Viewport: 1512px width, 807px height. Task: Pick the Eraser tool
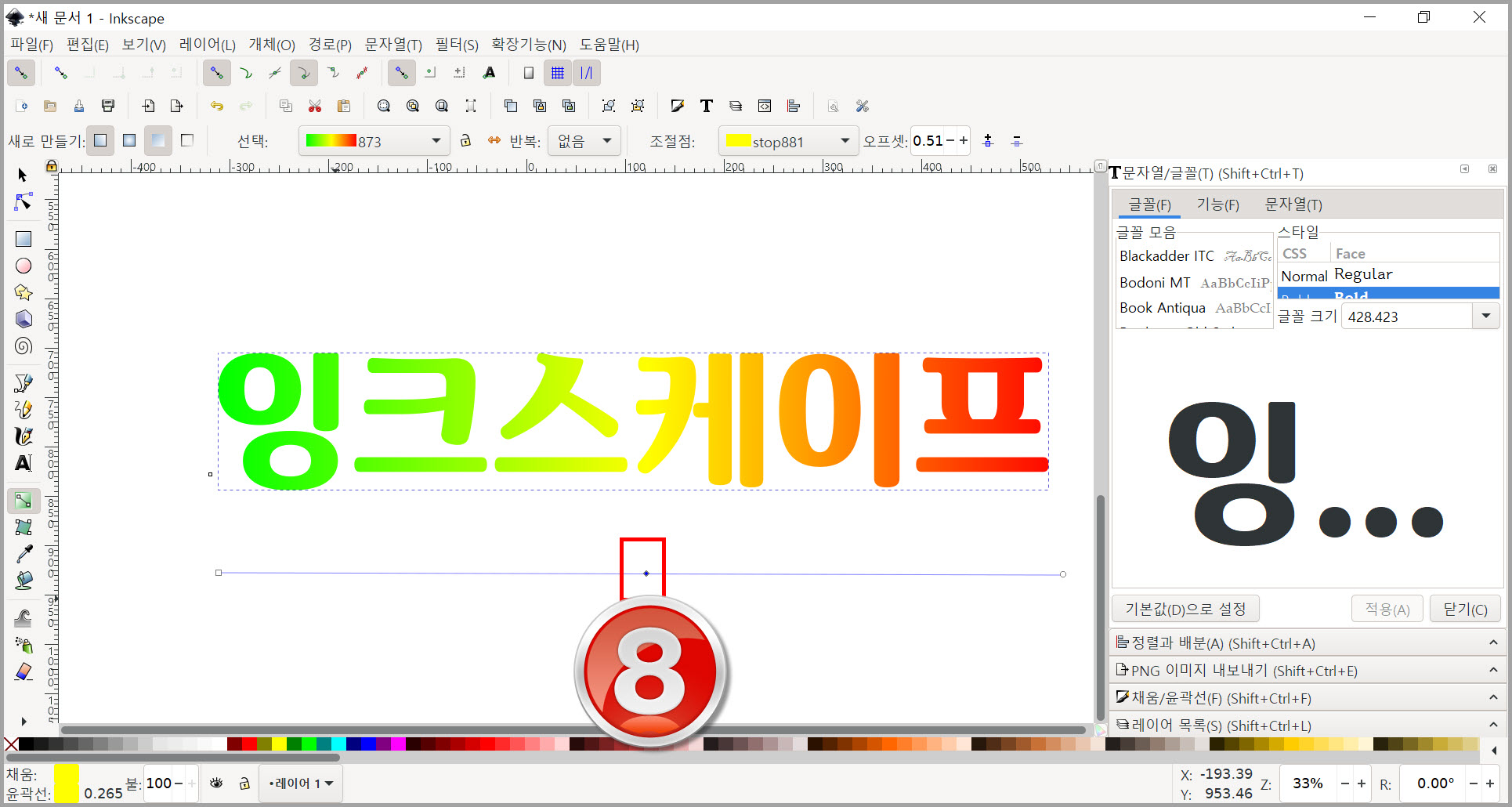(24, 671)
